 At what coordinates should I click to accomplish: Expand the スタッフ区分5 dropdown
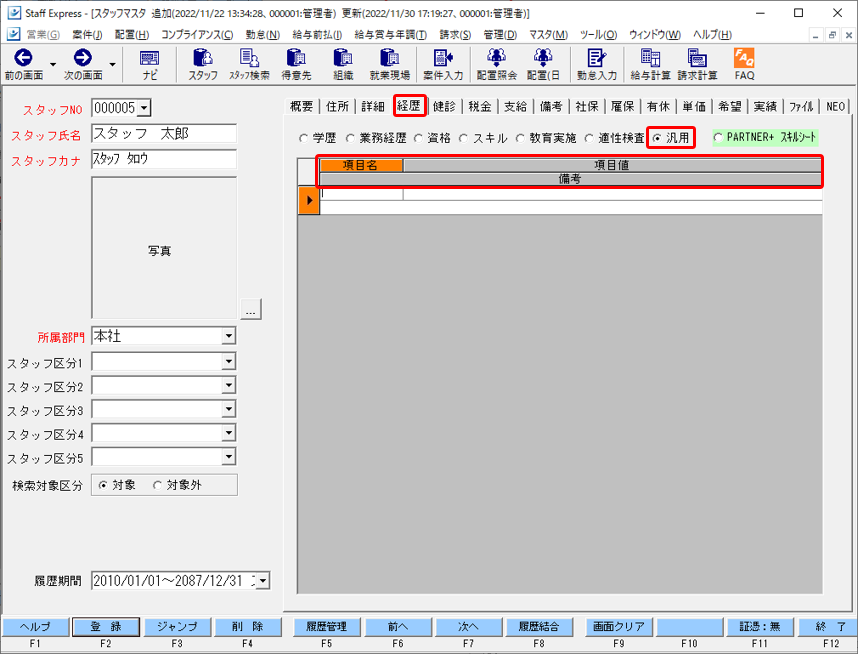coord(229,456)
